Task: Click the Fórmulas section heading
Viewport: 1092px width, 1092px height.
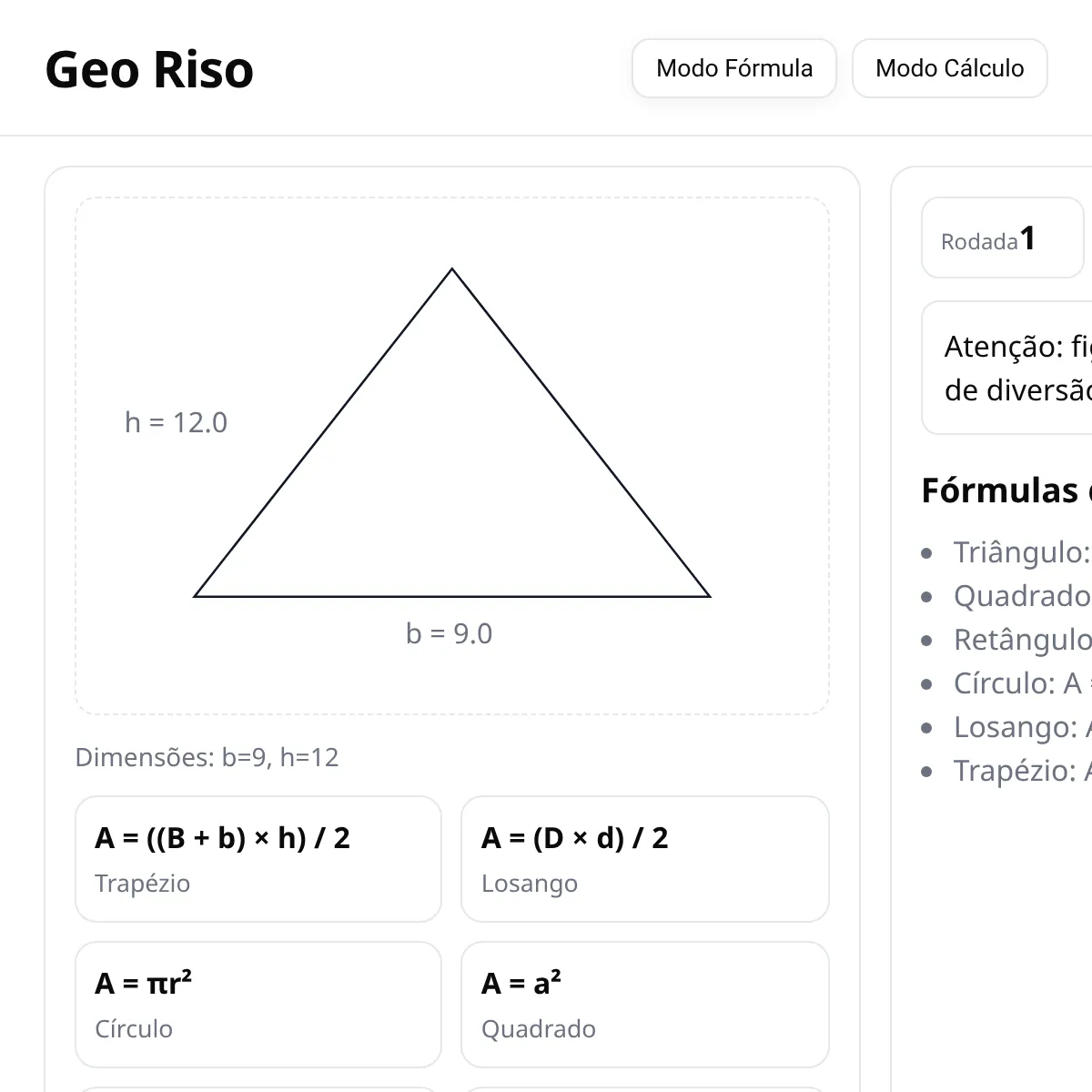Action: click(1006, 490)
